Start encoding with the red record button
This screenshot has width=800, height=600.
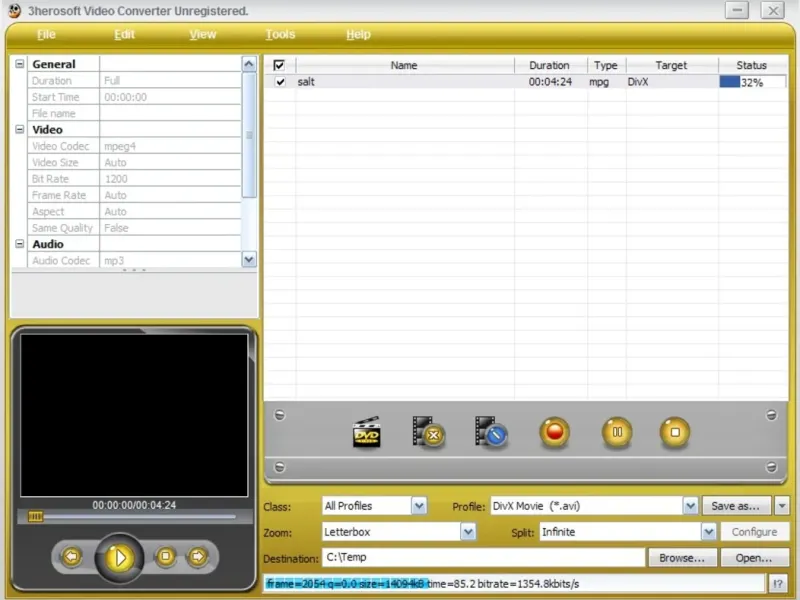(554, 433)
